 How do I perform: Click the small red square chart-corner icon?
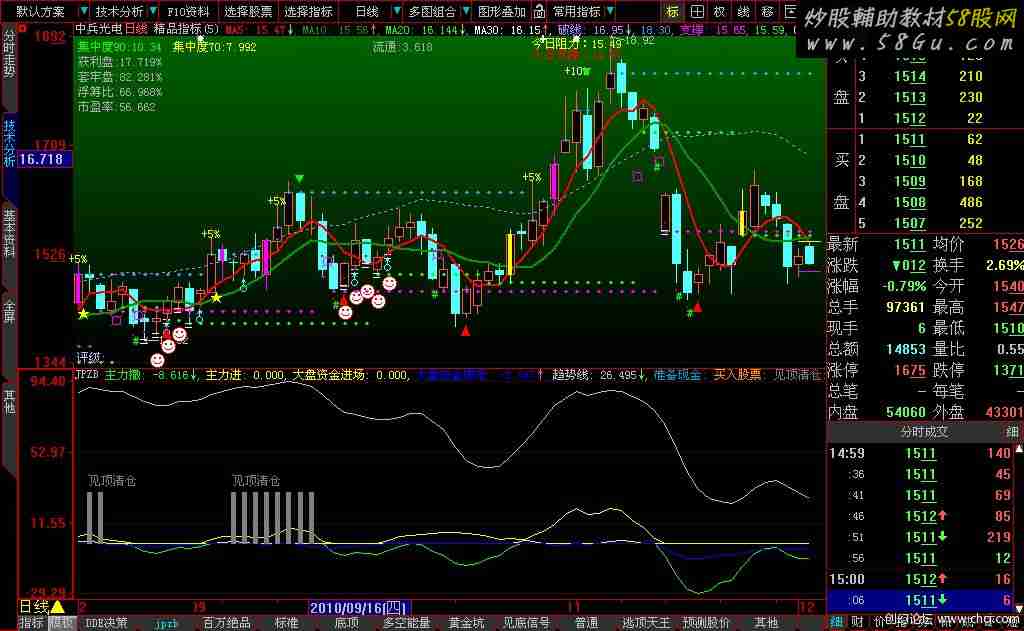click(22, 29)
